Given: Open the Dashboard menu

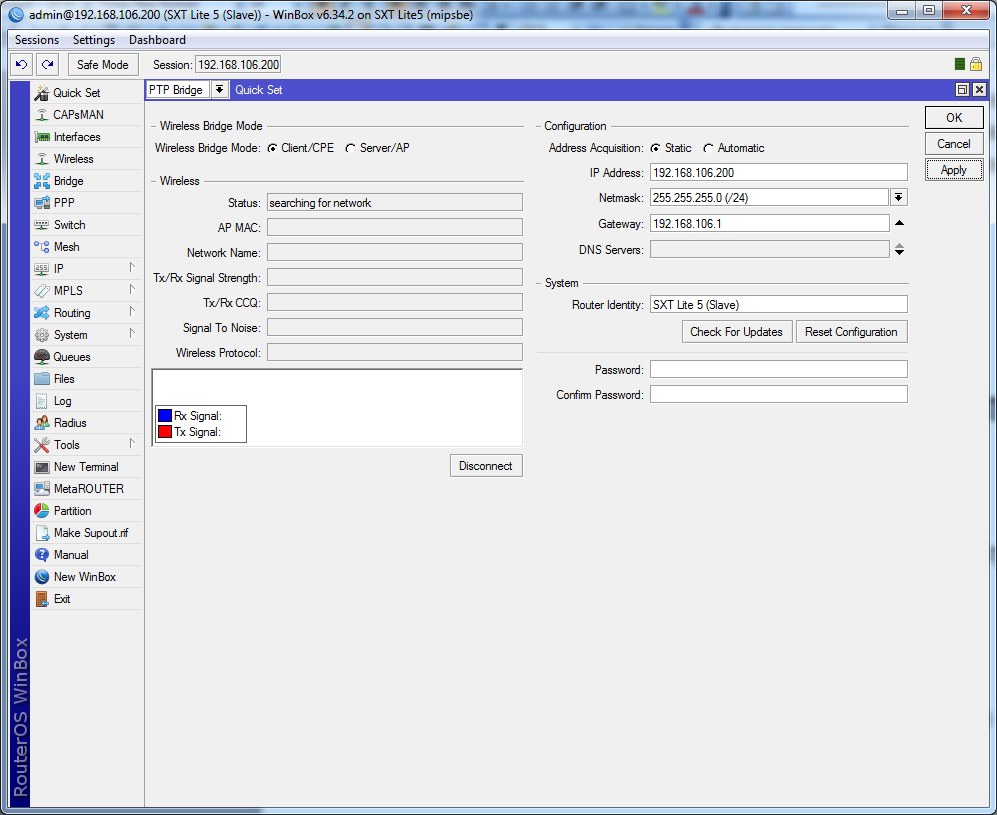Looking at the screenshot, I should (157, 40).
